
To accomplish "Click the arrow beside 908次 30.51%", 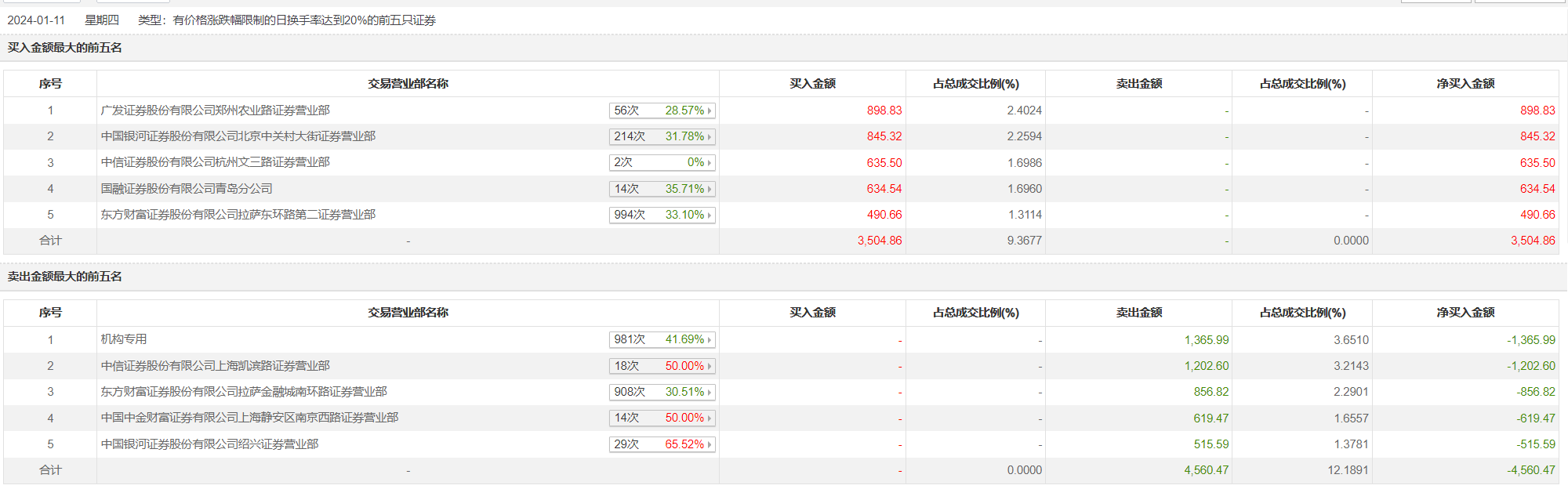I will [709, 392].
